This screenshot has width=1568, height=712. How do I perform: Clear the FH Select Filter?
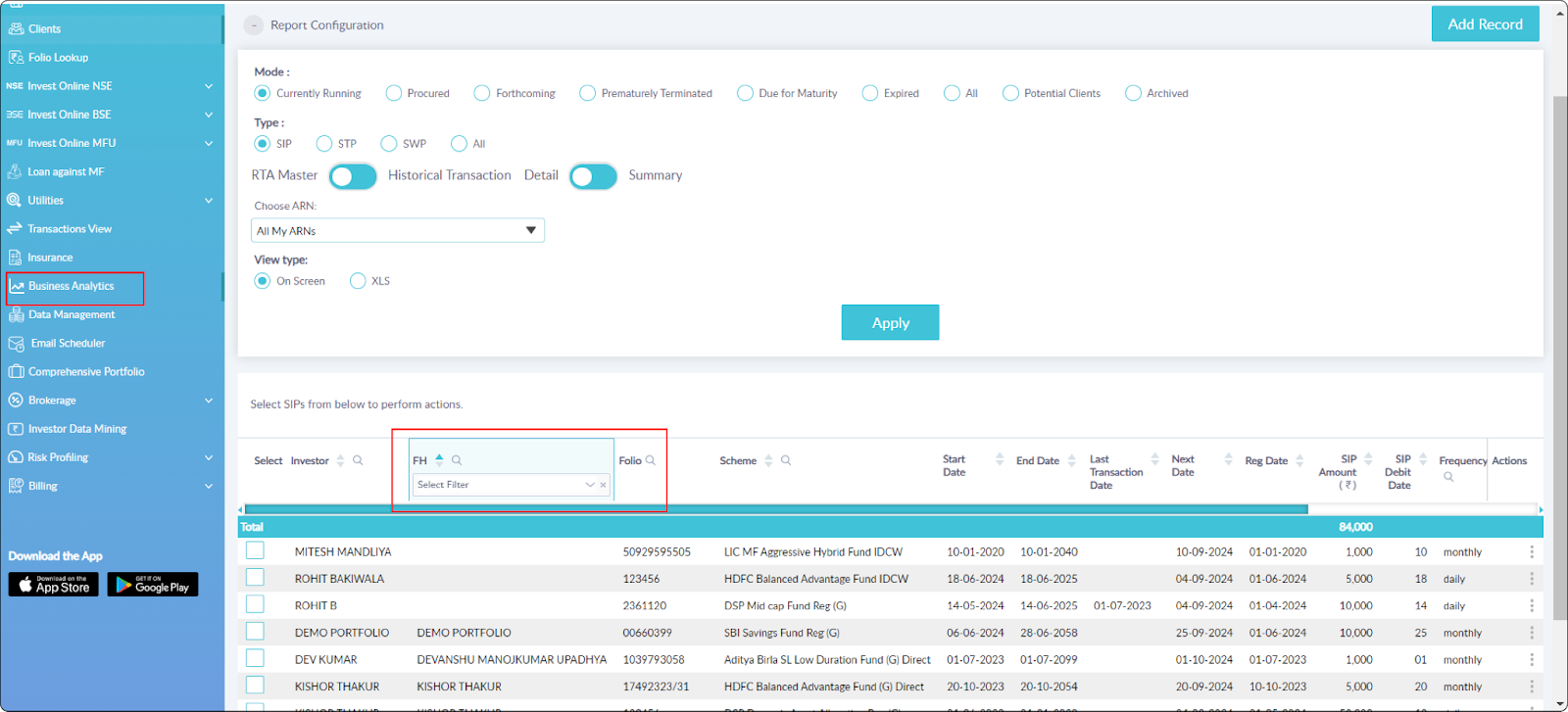point(603,485)
